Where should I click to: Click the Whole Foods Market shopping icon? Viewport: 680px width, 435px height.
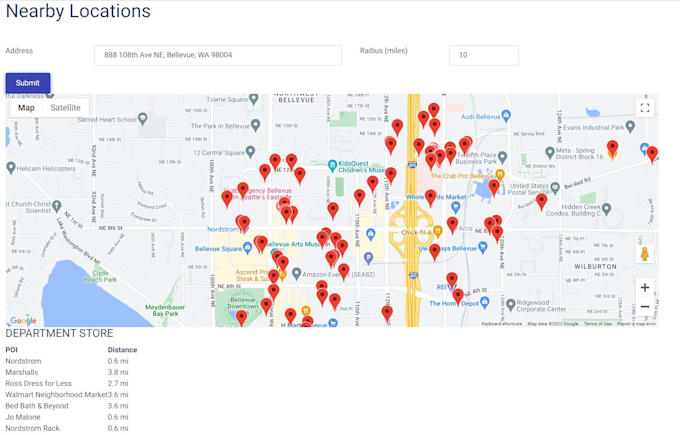[x=455, y=207]
